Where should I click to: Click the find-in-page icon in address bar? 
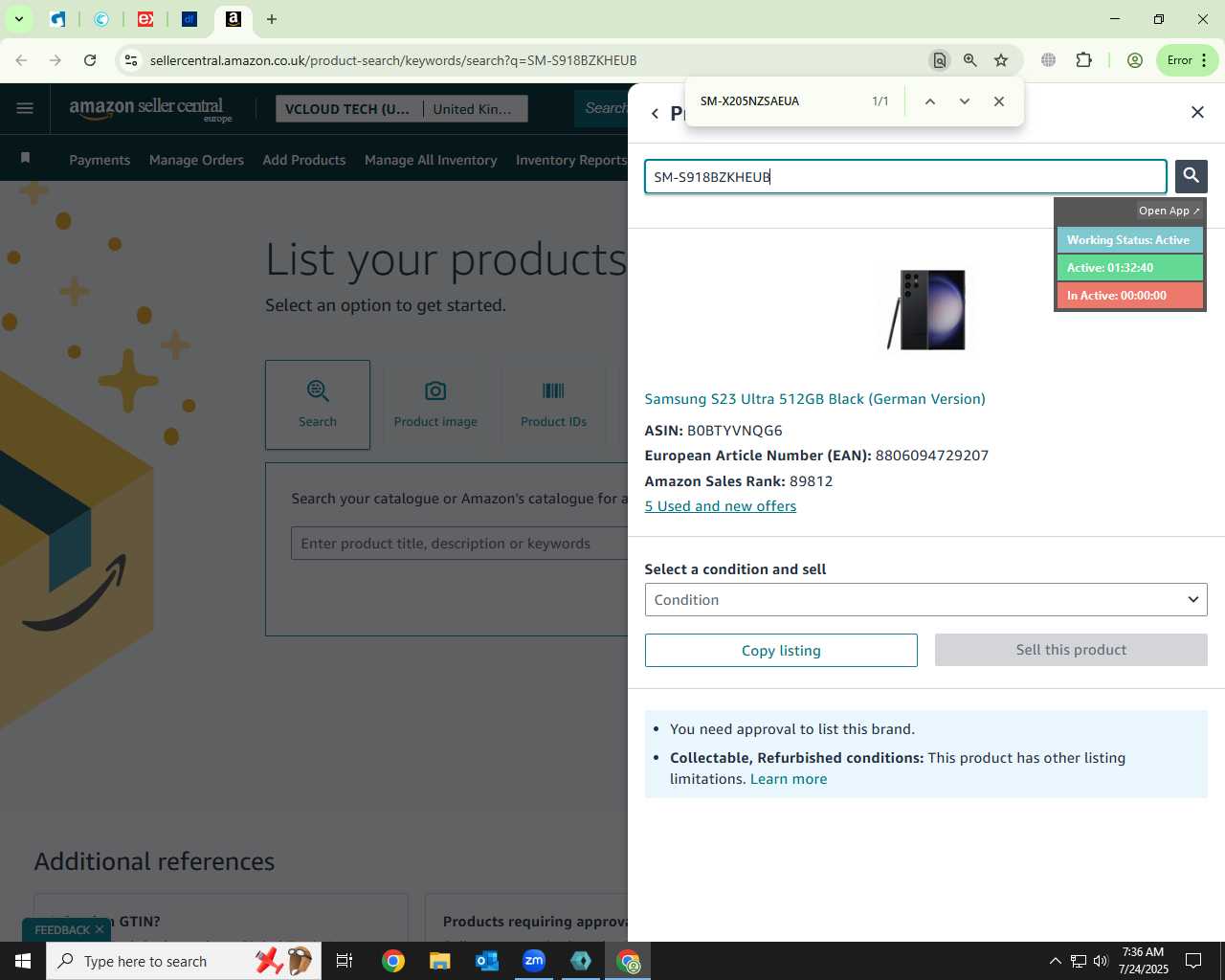pyautogui.click(x=940, y=60)
